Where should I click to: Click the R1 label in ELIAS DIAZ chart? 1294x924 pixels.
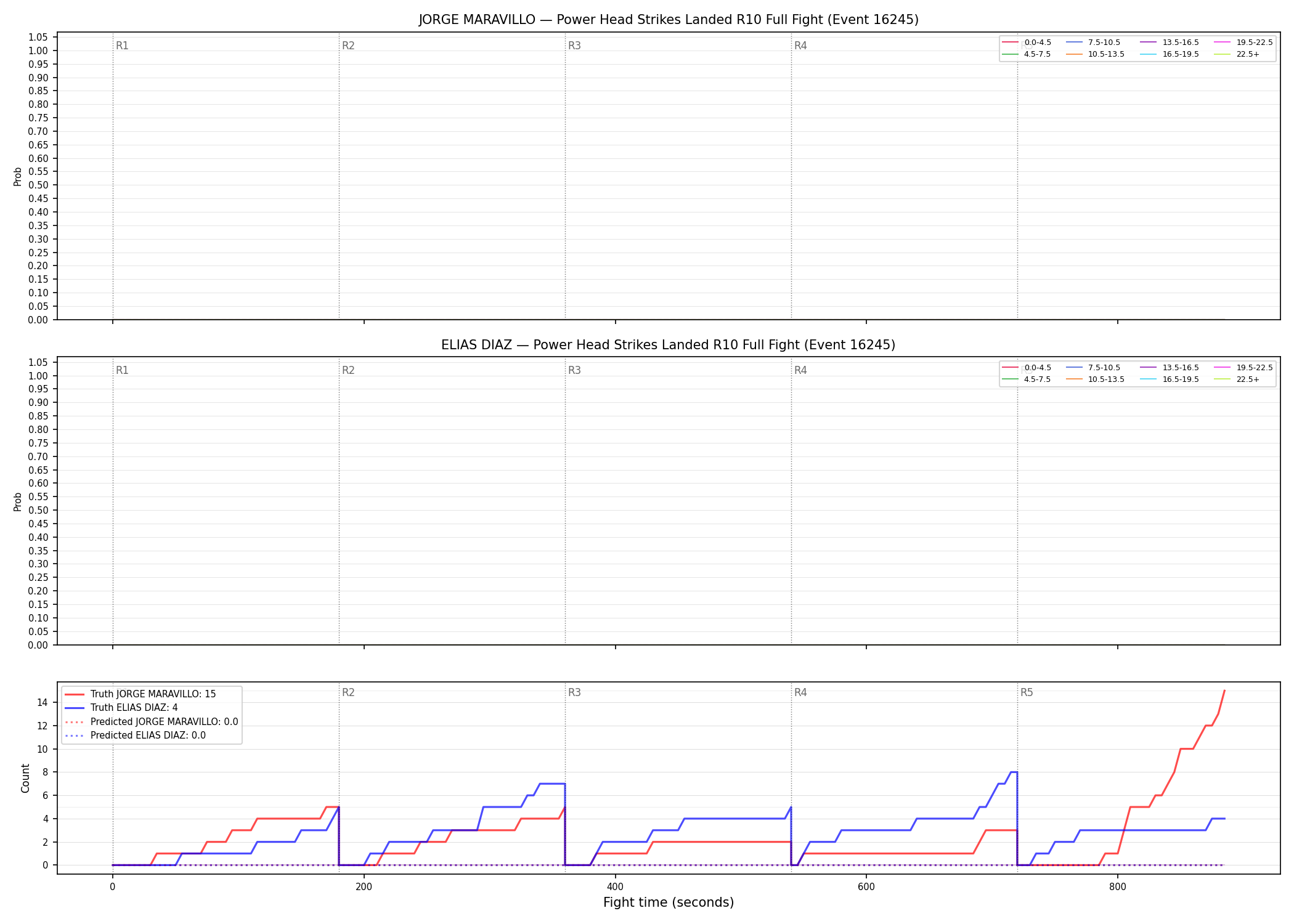click(122, 370)
